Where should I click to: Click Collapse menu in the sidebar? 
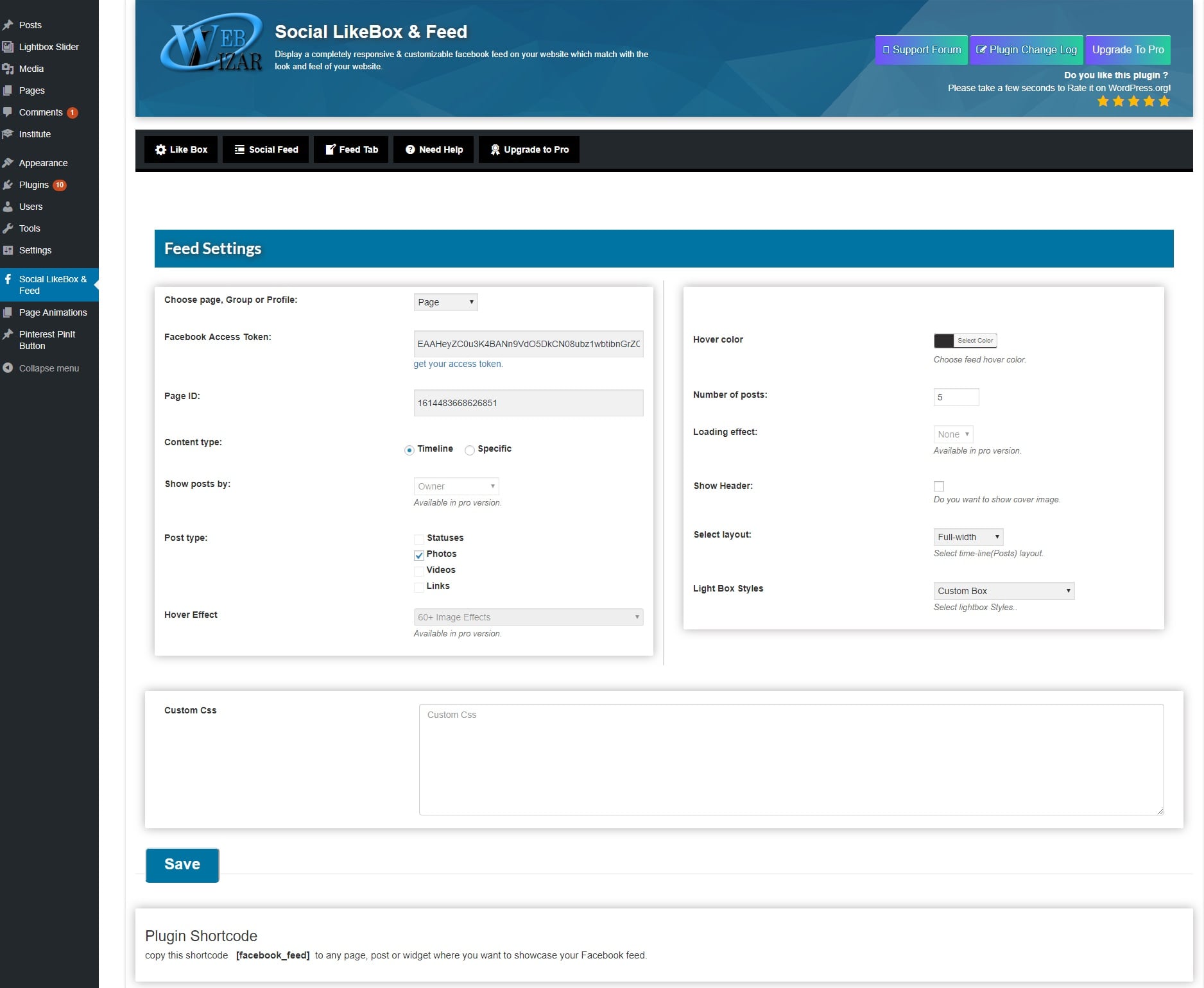(49, 368)
